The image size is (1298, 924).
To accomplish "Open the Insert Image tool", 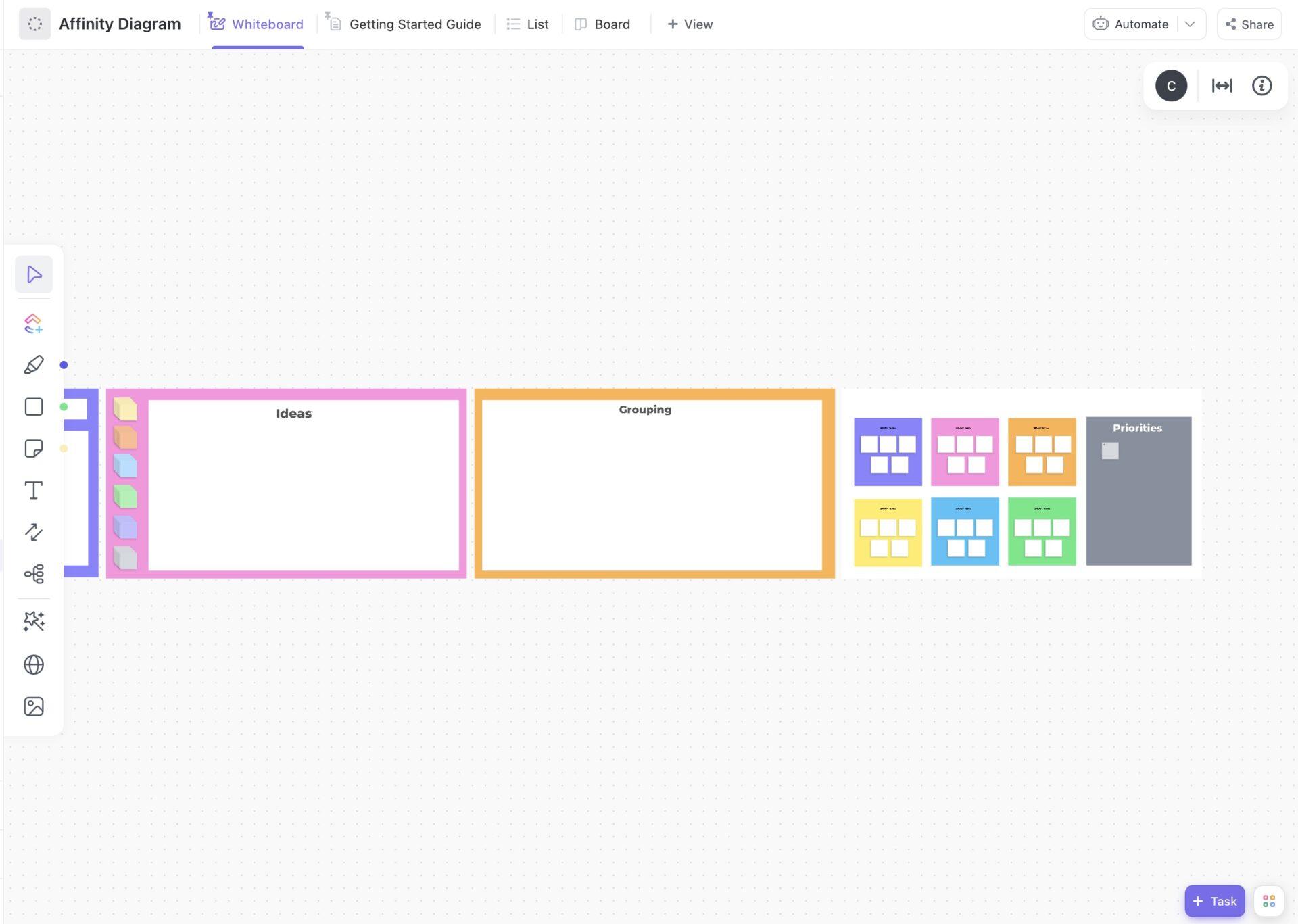I will coord(34,706).
